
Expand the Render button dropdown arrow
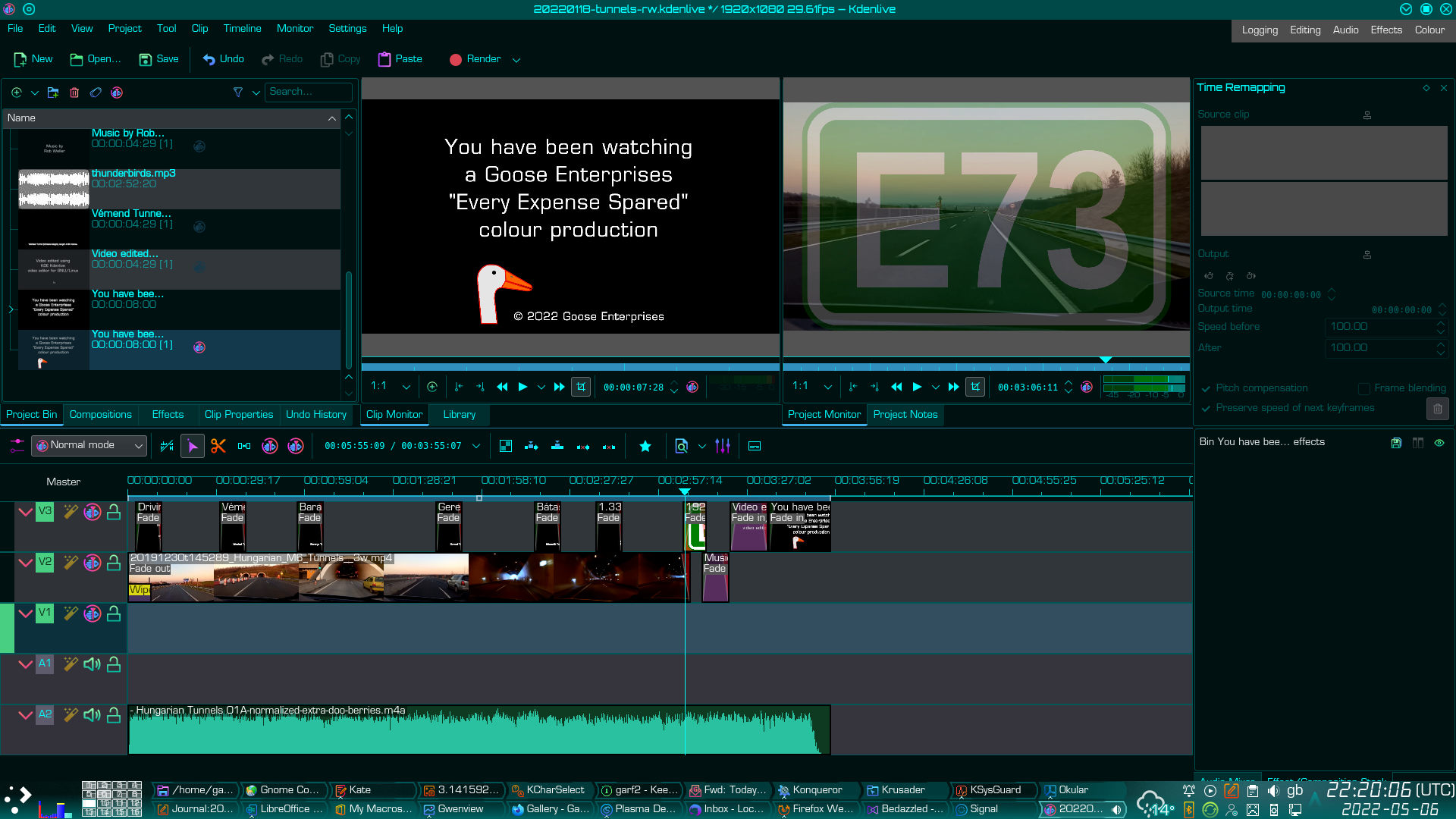click(515, 60)
